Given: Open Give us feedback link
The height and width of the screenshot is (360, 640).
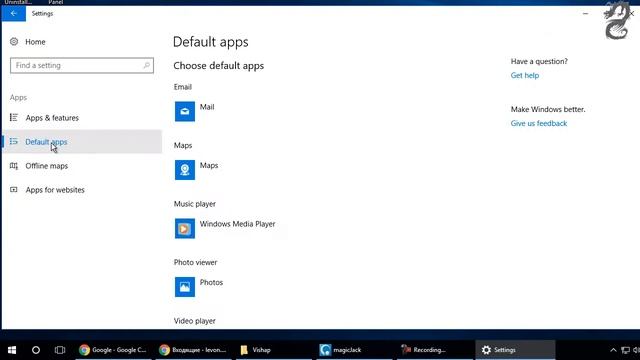Looking at the screenshot, I should [x=539, y=123].
